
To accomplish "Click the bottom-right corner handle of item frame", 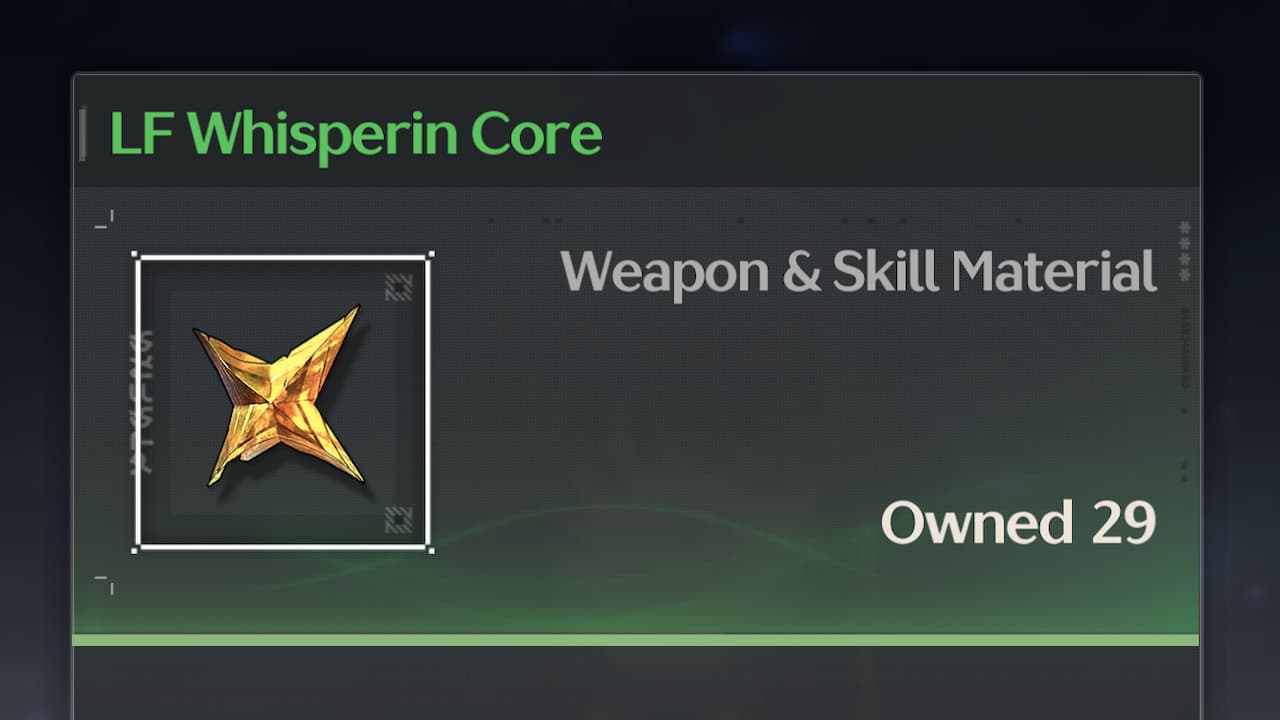I will coord(429,548).
